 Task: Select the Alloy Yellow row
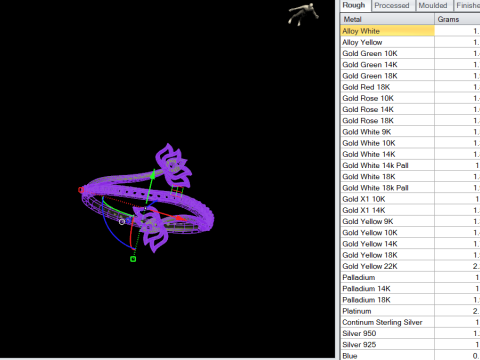(x=410, y=42)
